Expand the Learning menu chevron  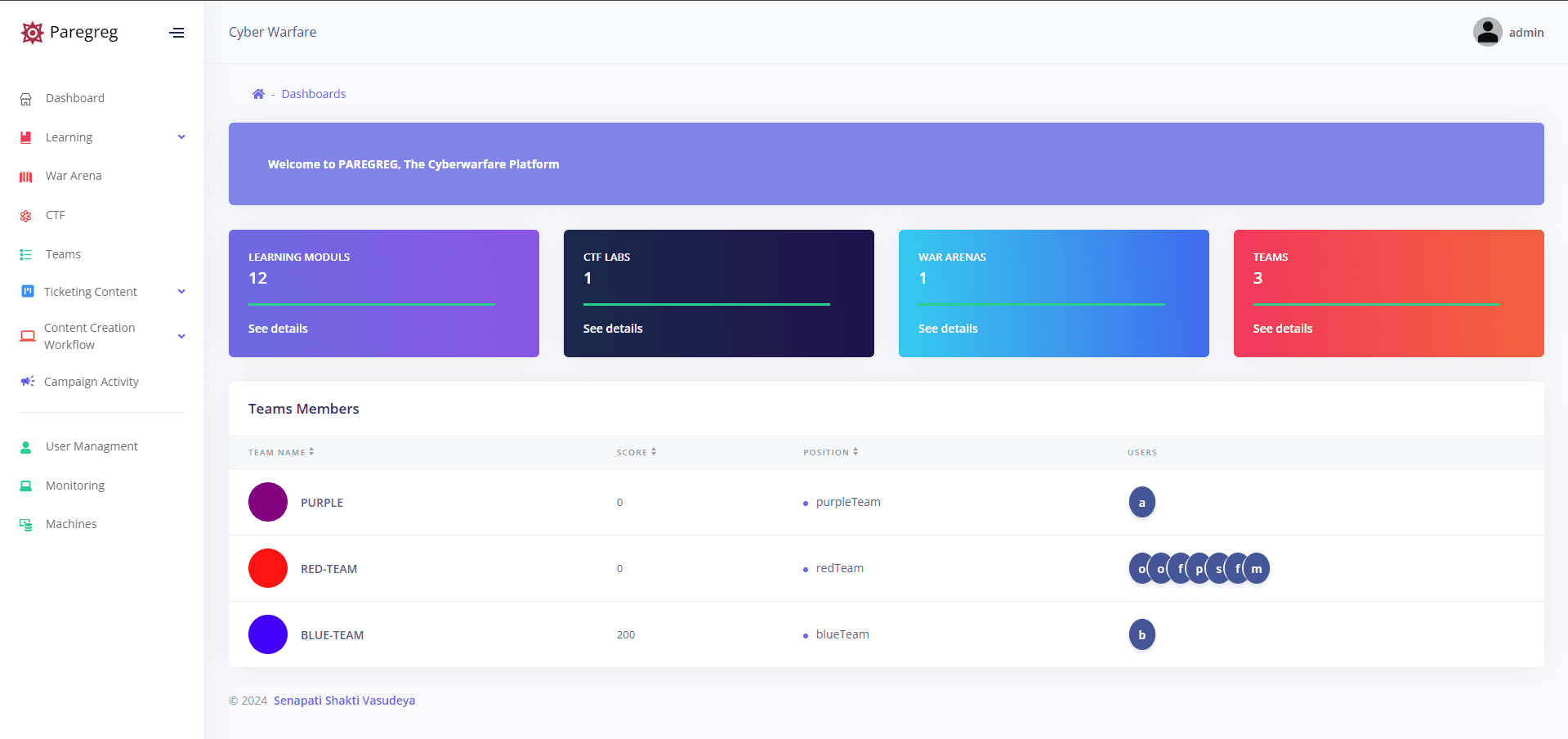coord(181,137)
